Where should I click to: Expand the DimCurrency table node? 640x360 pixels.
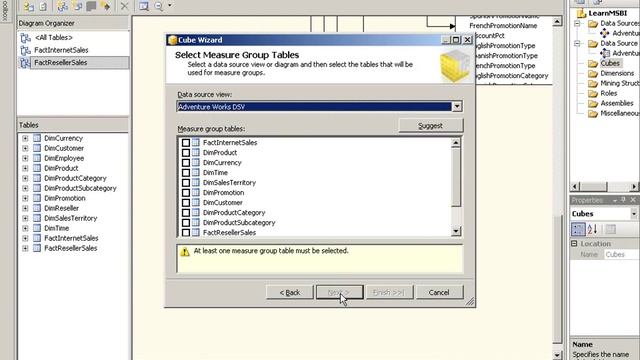(x=25, y=138)
